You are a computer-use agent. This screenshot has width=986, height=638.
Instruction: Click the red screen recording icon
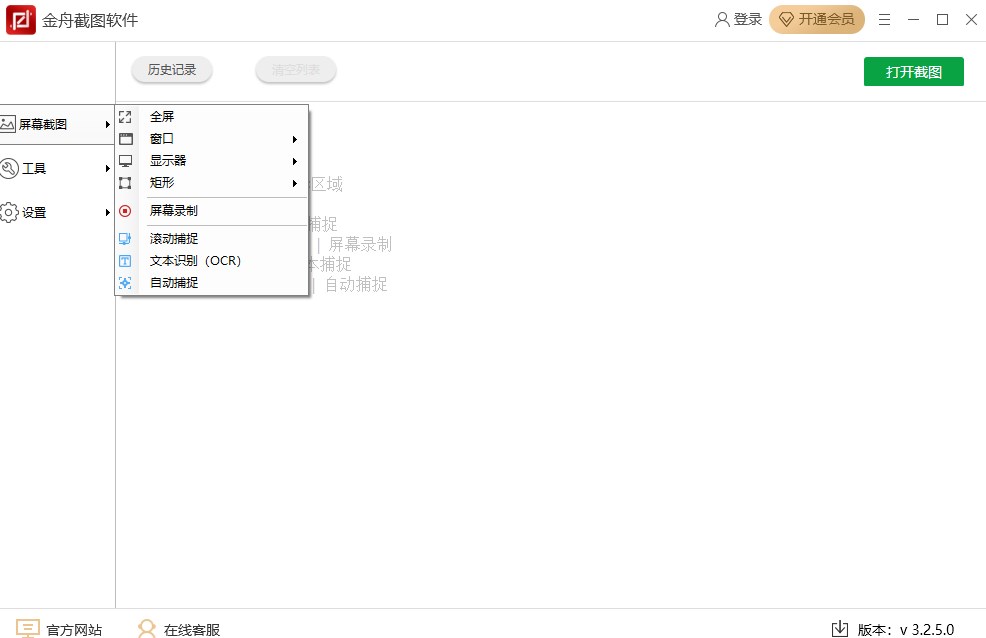125,211
